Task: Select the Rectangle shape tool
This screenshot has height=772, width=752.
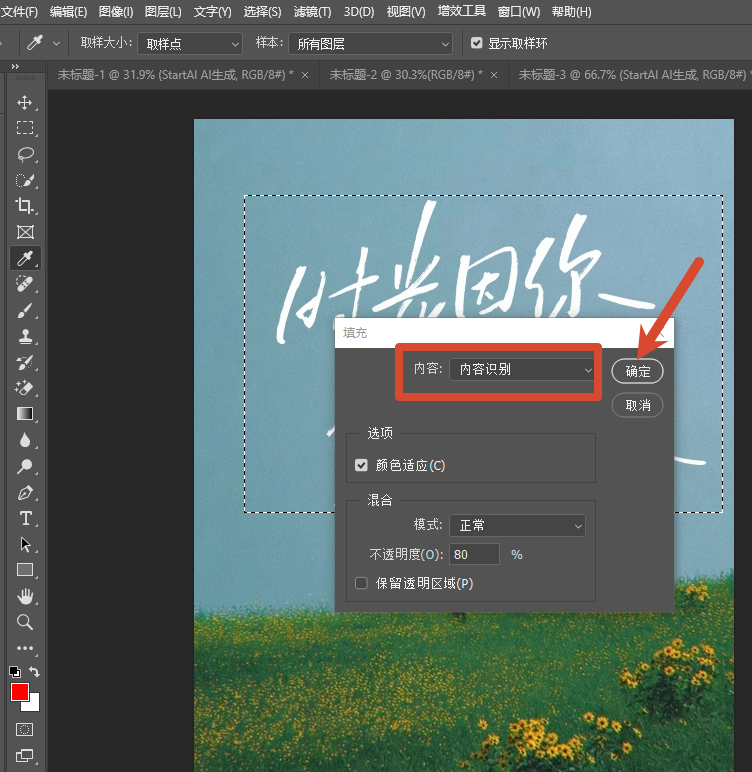Action: (25, 570)
